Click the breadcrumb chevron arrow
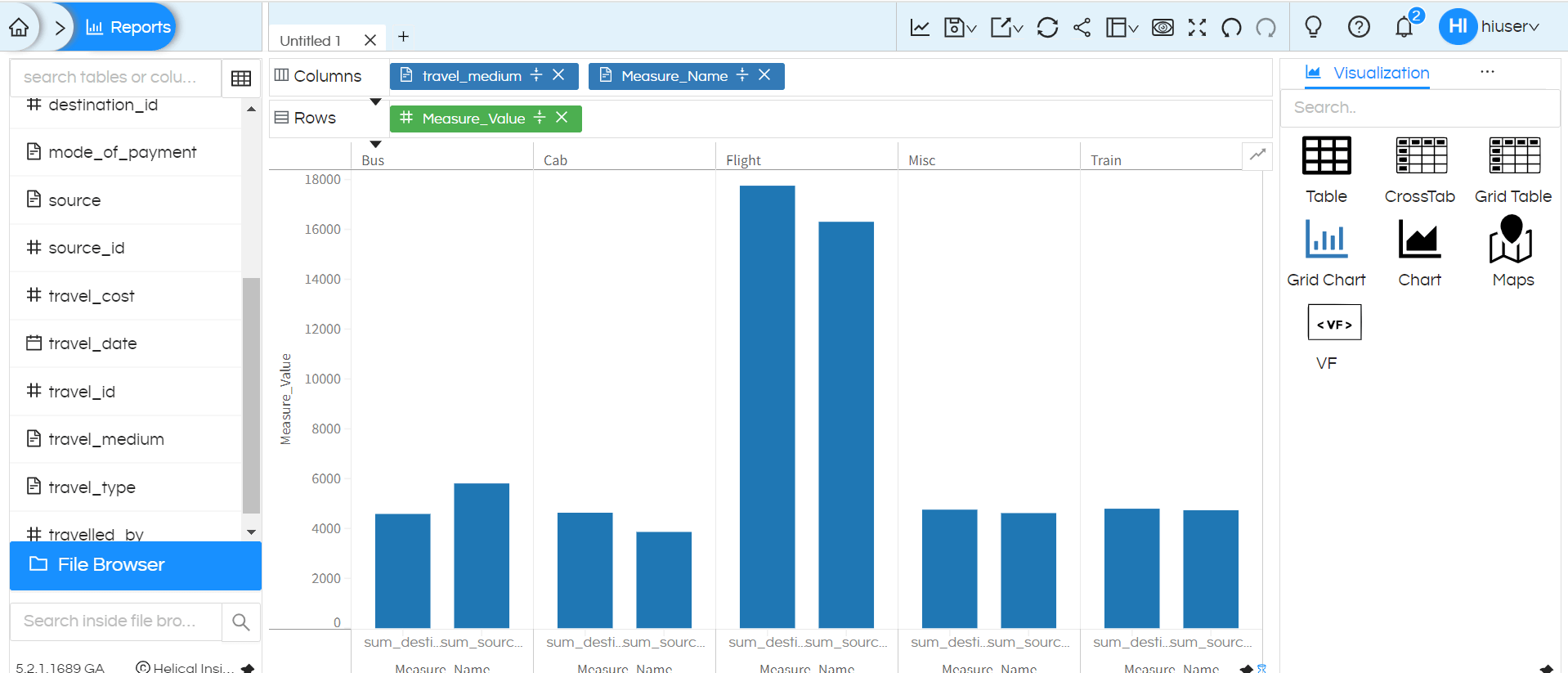Screen dimensions: 1568x673 click(59, 27)
